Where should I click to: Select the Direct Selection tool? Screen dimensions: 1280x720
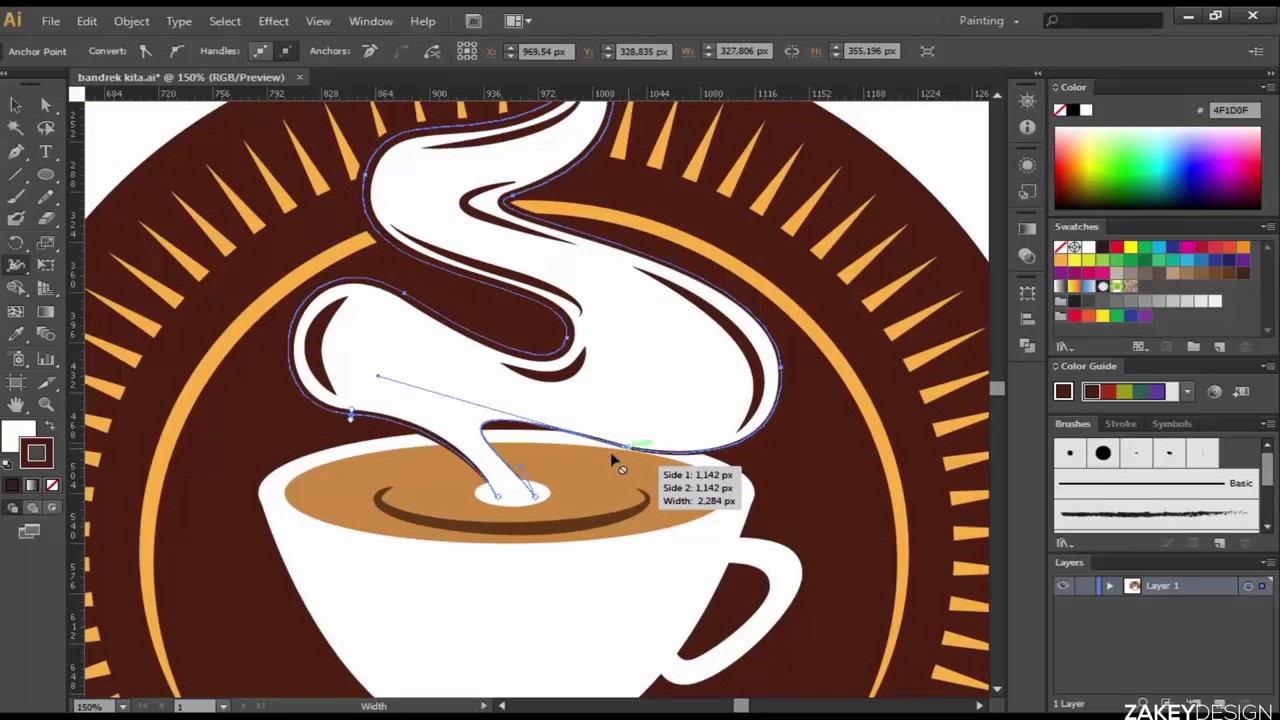click(46, 105)
